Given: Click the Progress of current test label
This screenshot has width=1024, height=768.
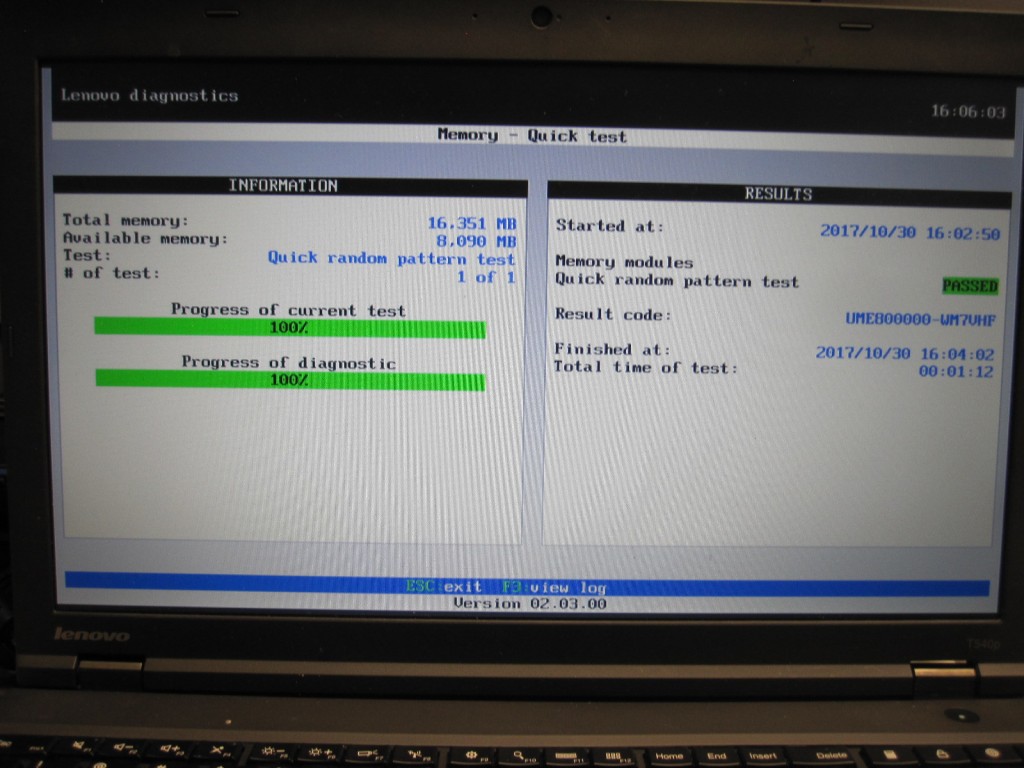Looking at the screenshot, I should (288, 310).
